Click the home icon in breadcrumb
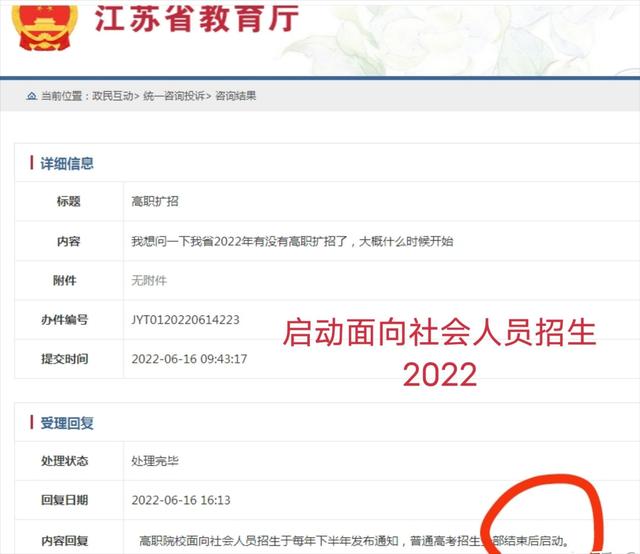 click(31, 96)
